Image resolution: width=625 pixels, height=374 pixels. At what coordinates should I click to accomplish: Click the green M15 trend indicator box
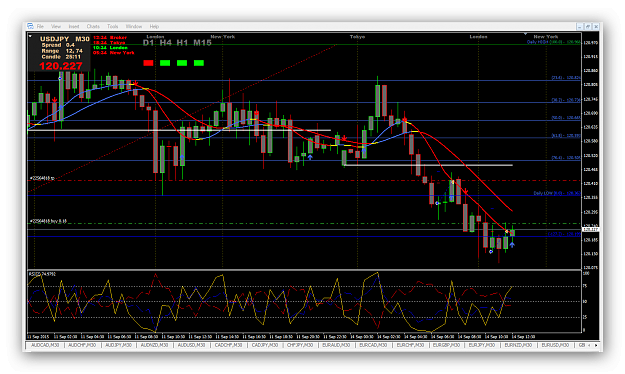(x=199, y=63)
